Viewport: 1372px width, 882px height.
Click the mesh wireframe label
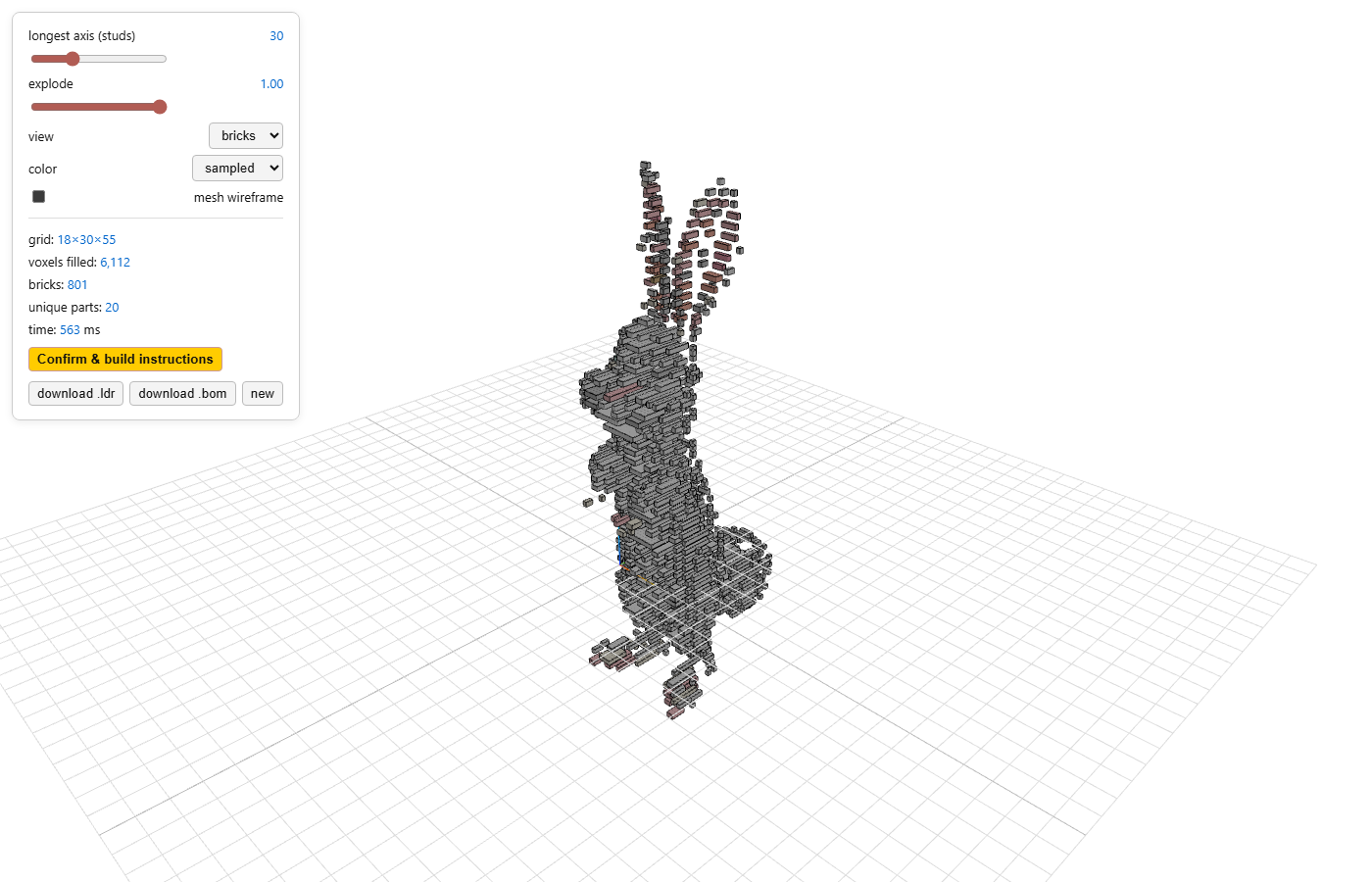pos(238,197)
